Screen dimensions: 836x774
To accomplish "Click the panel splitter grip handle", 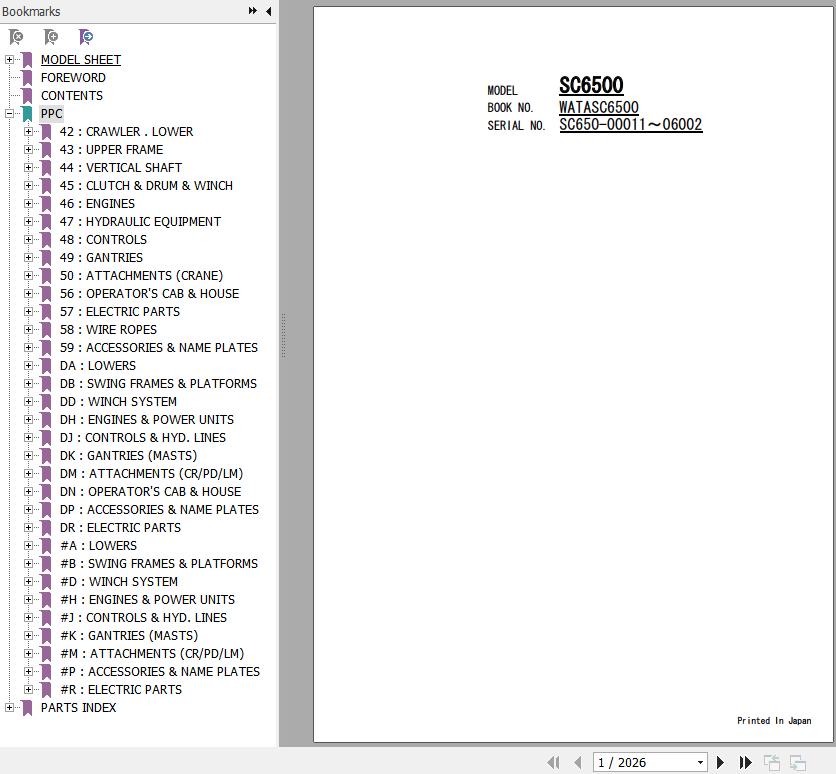I will pos(284,336).
